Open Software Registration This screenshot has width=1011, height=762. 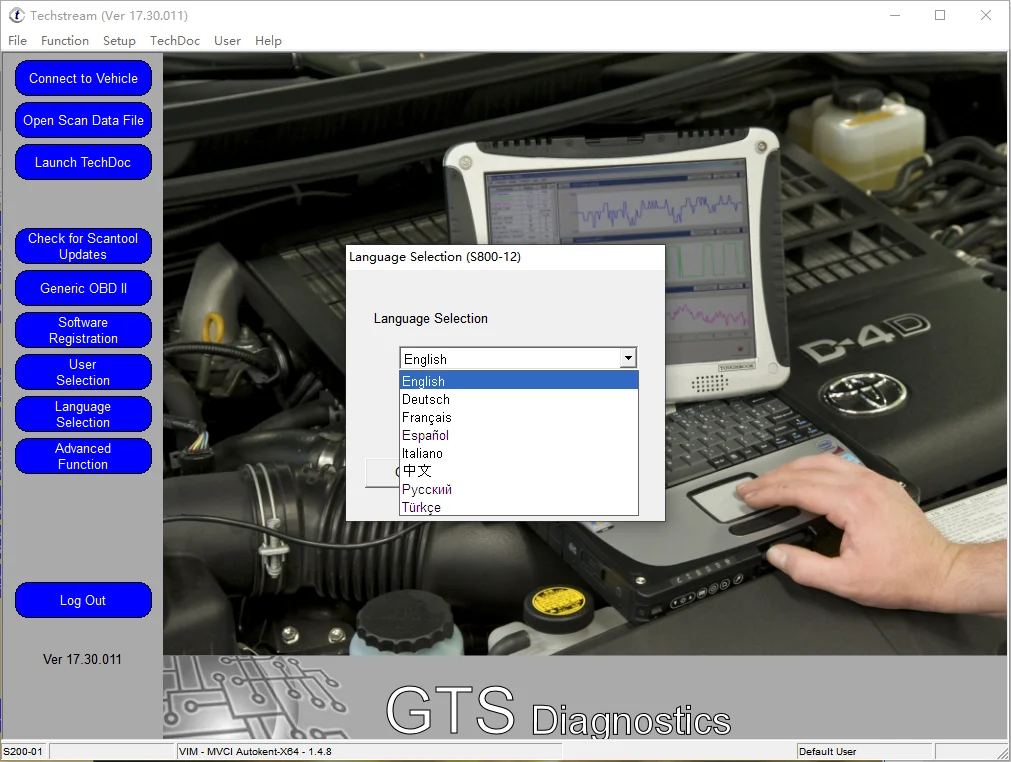(83, 330)
